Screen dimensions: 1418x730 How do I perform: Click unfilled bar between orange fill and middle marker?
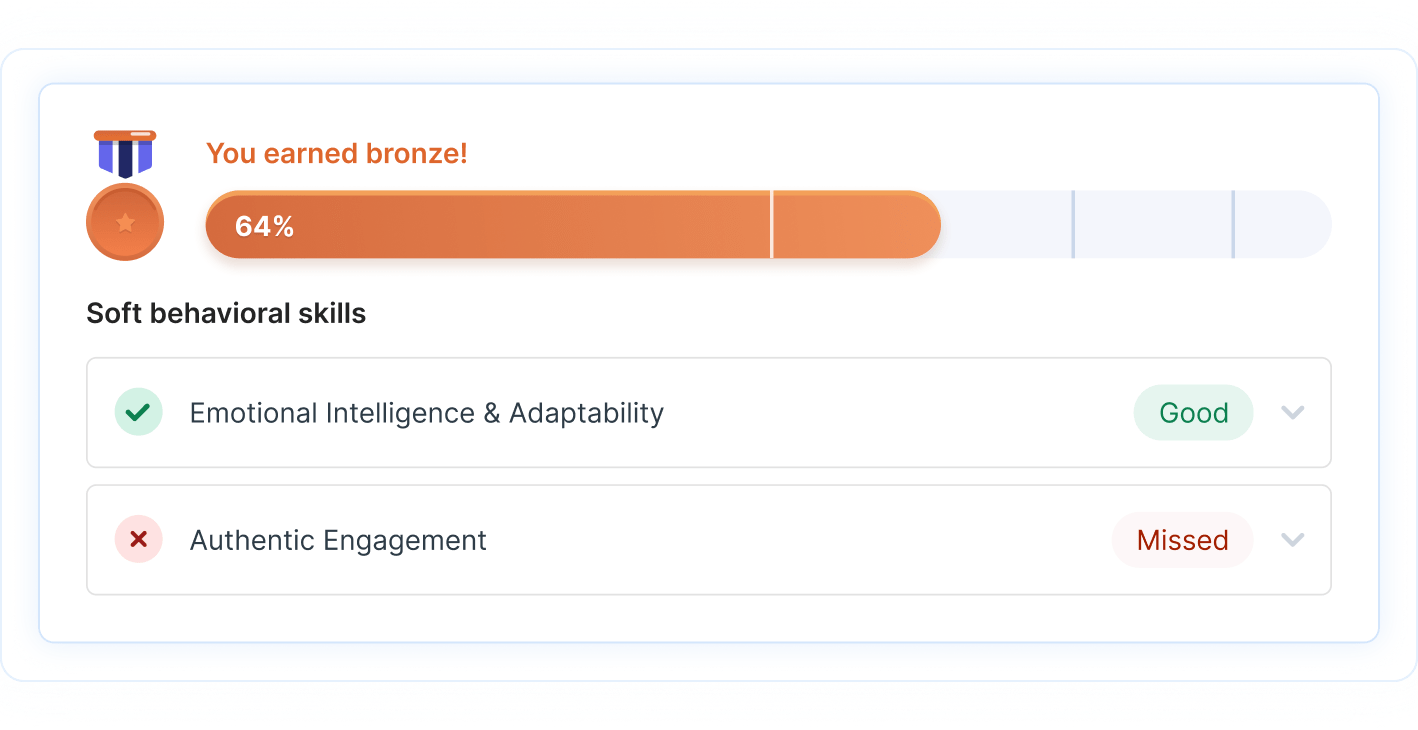[1005, 224]
